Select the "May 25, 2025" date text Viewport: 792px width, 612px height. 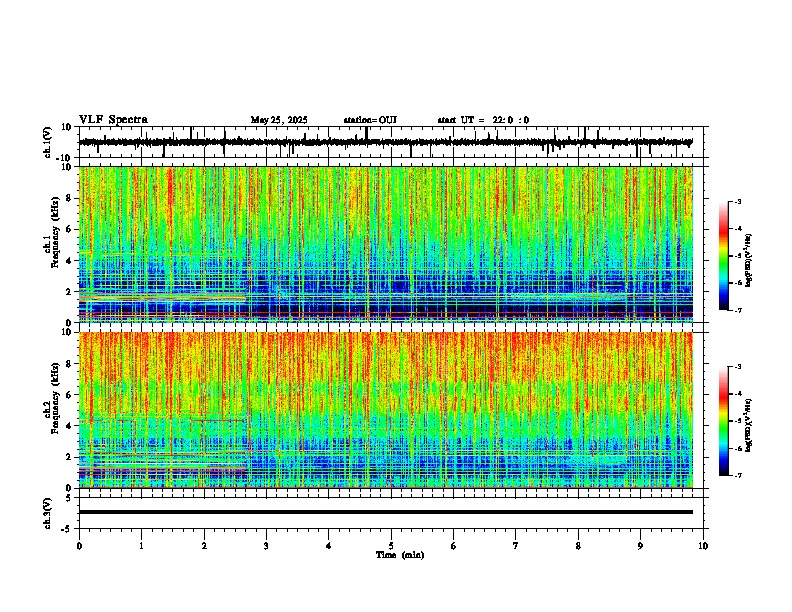click(279, 120)
